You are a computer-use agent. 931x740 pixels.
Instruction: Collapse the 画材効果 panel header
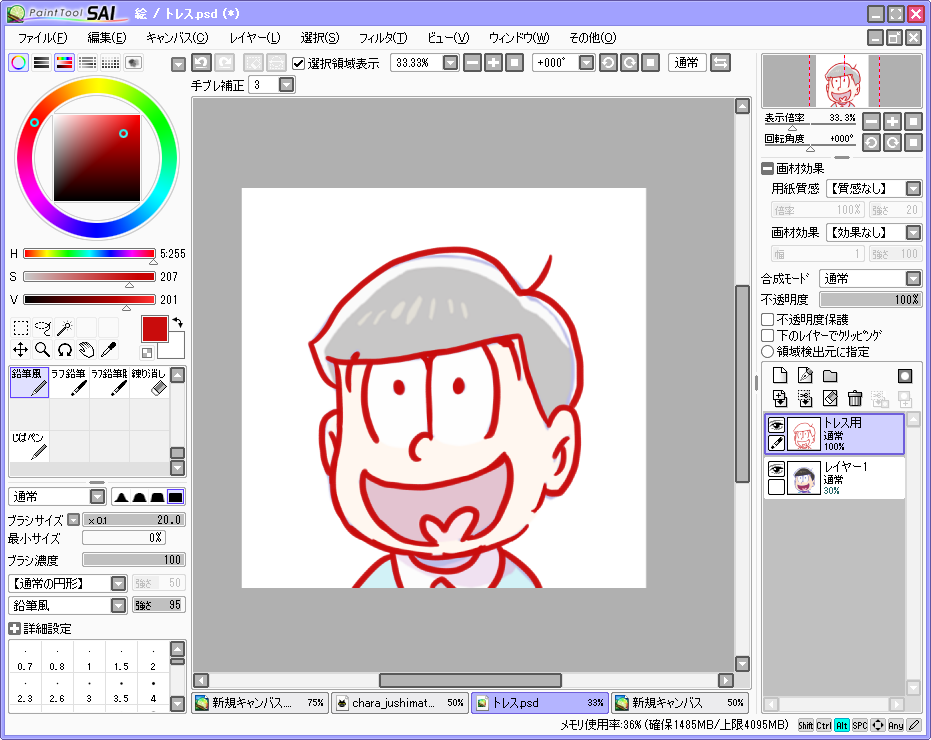[768, 169]
